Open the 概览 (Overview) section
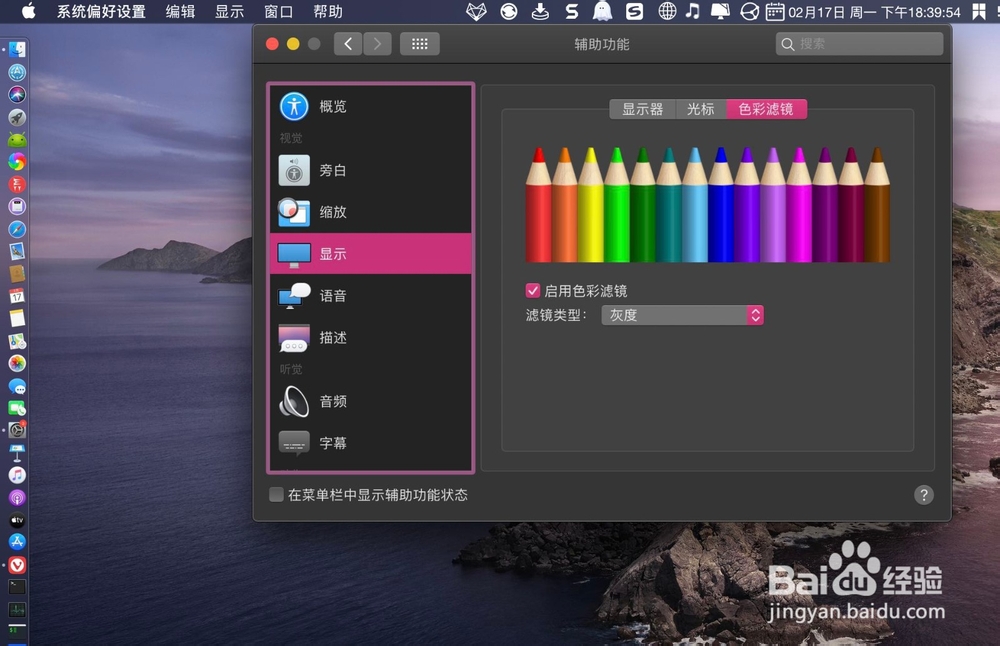The image size is (1000, 646). click(x=333, y=106)
